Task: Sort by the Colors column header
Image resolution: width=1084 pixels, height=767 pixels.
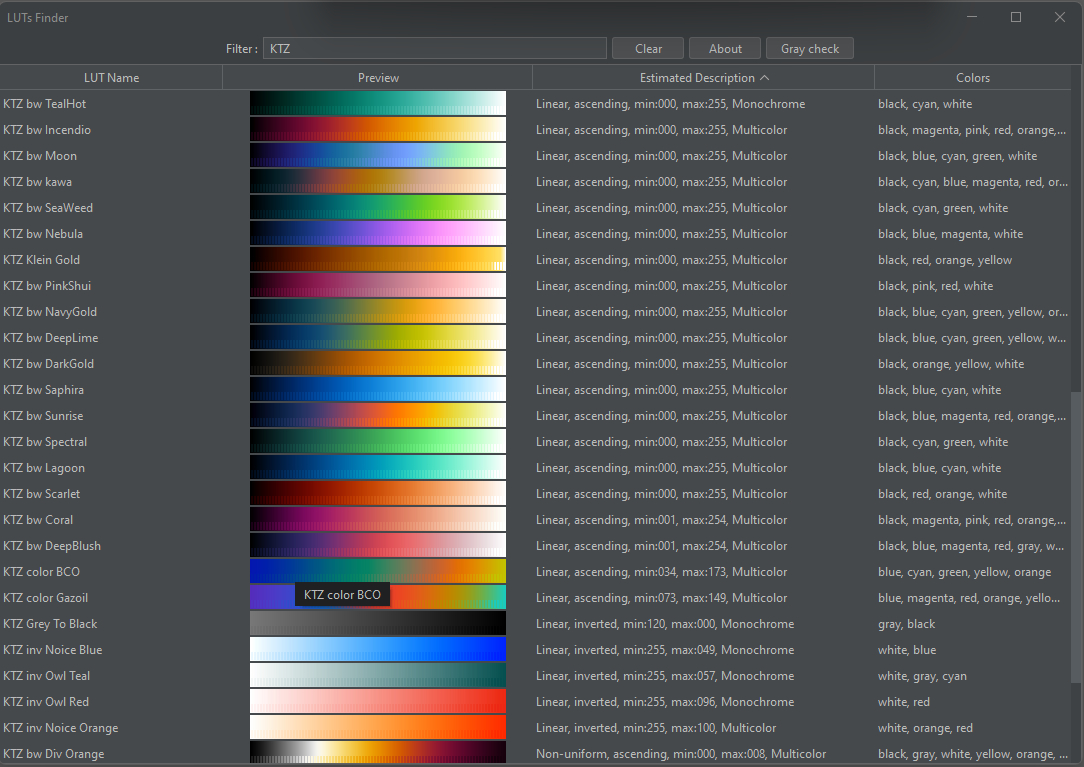Action: [972, 77]
